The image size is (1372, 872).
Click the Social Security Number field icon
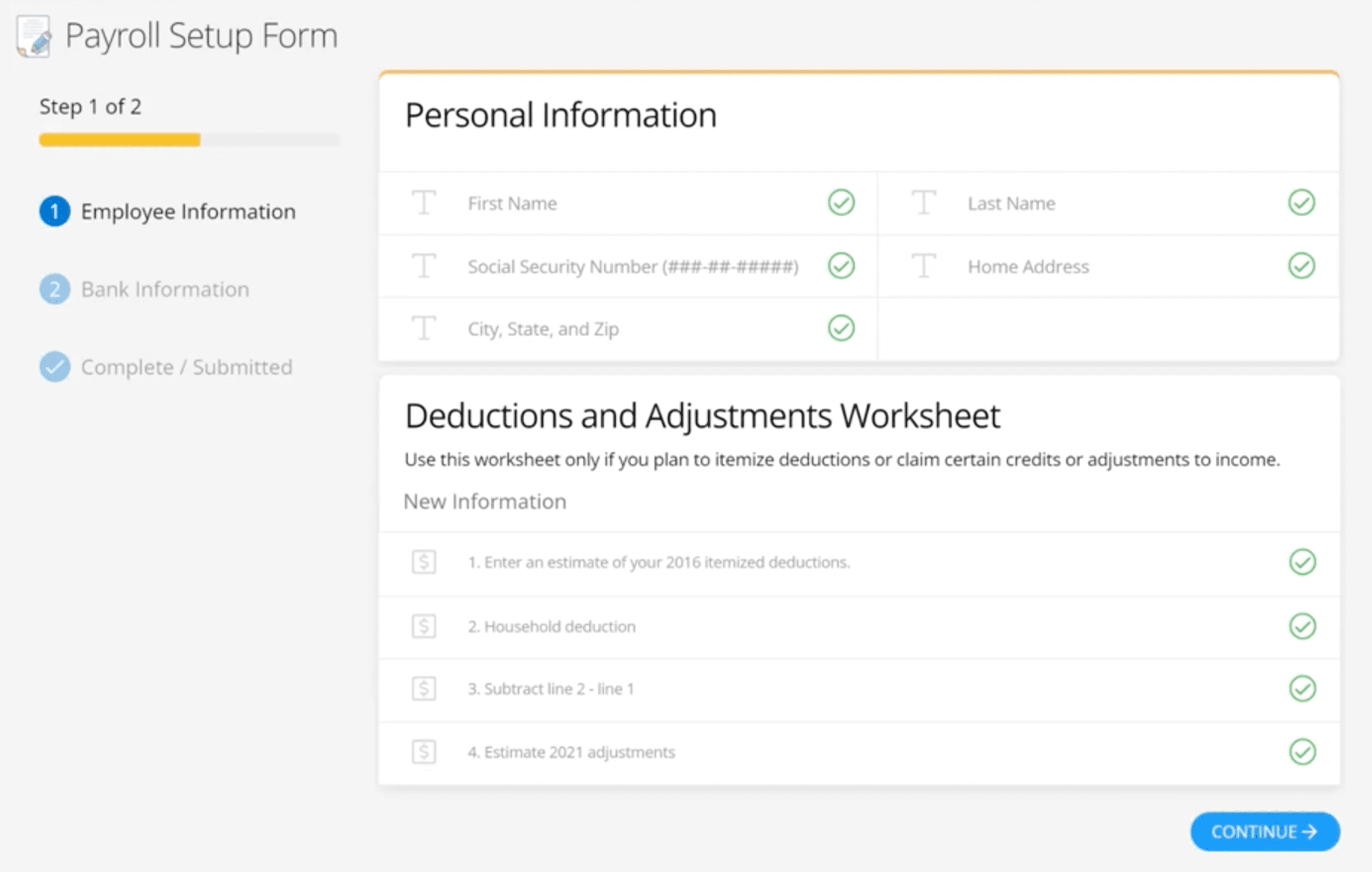click(x=424, y=265)
